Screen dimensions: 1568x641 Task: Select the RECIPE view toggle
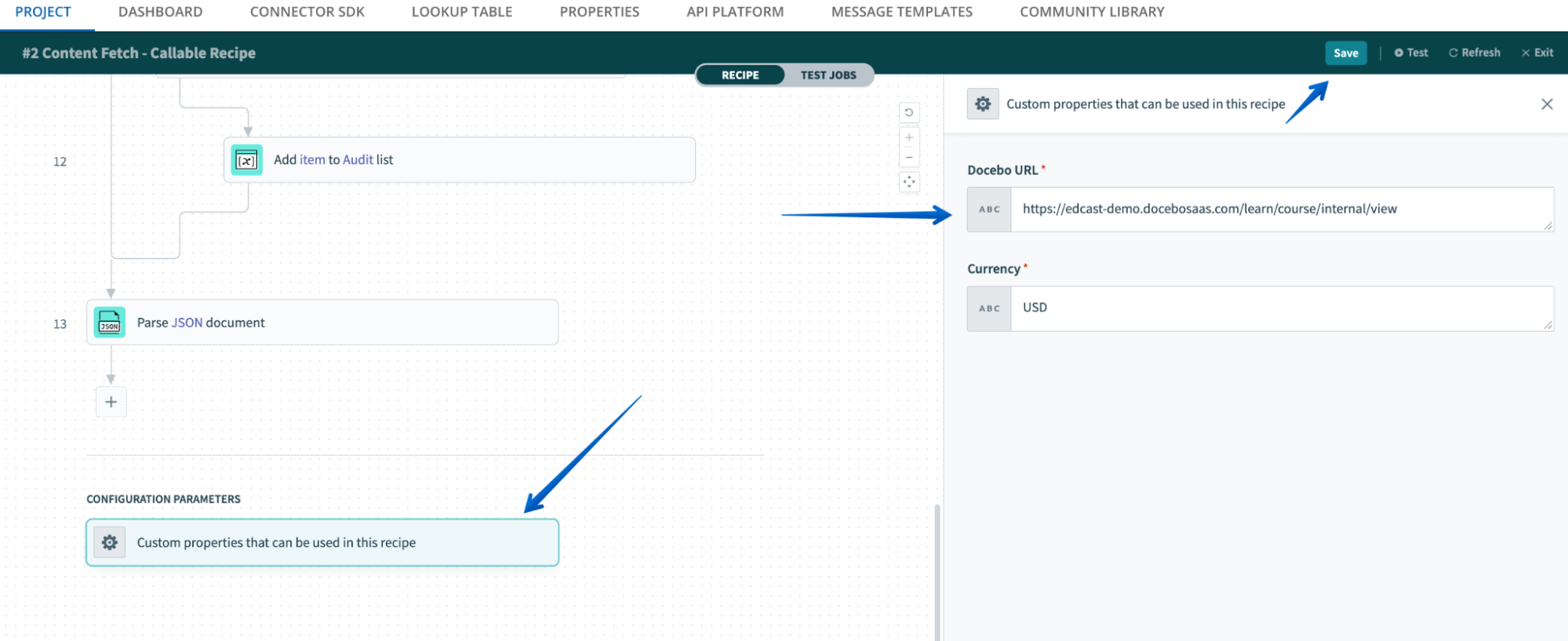(x=740, y=75)
